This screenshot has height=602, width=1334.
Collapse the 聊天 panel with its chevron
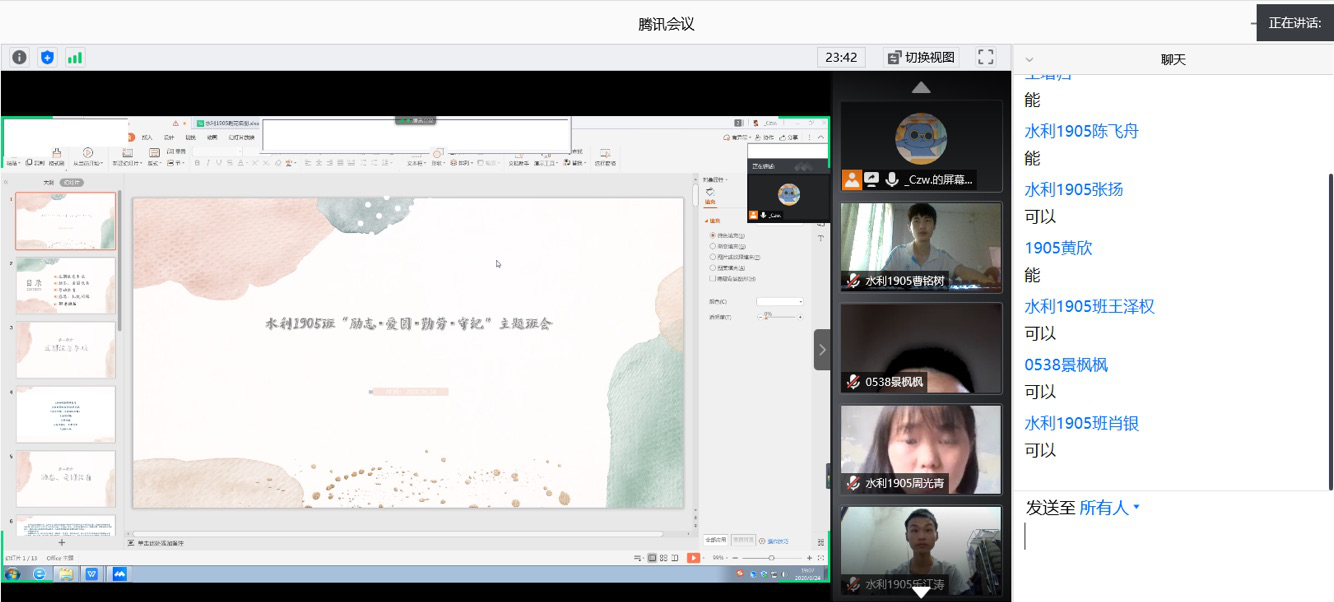click(1029, 60)
